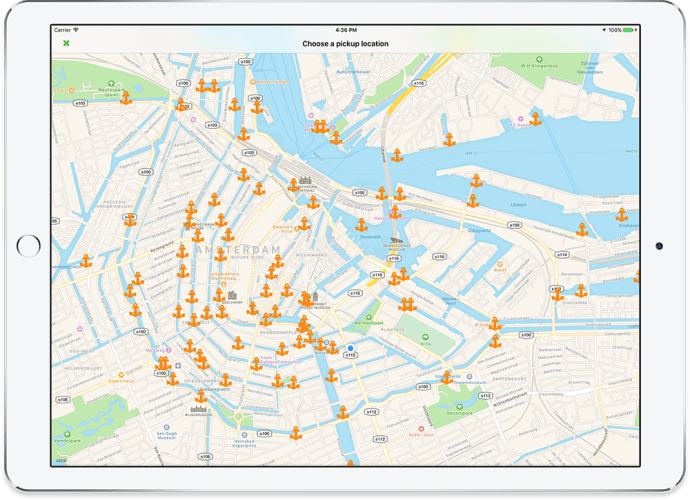Tap the HELMERSBUURT neighborhood label
The width and height of the screenshot is (690, 500).
pos(84,368)
